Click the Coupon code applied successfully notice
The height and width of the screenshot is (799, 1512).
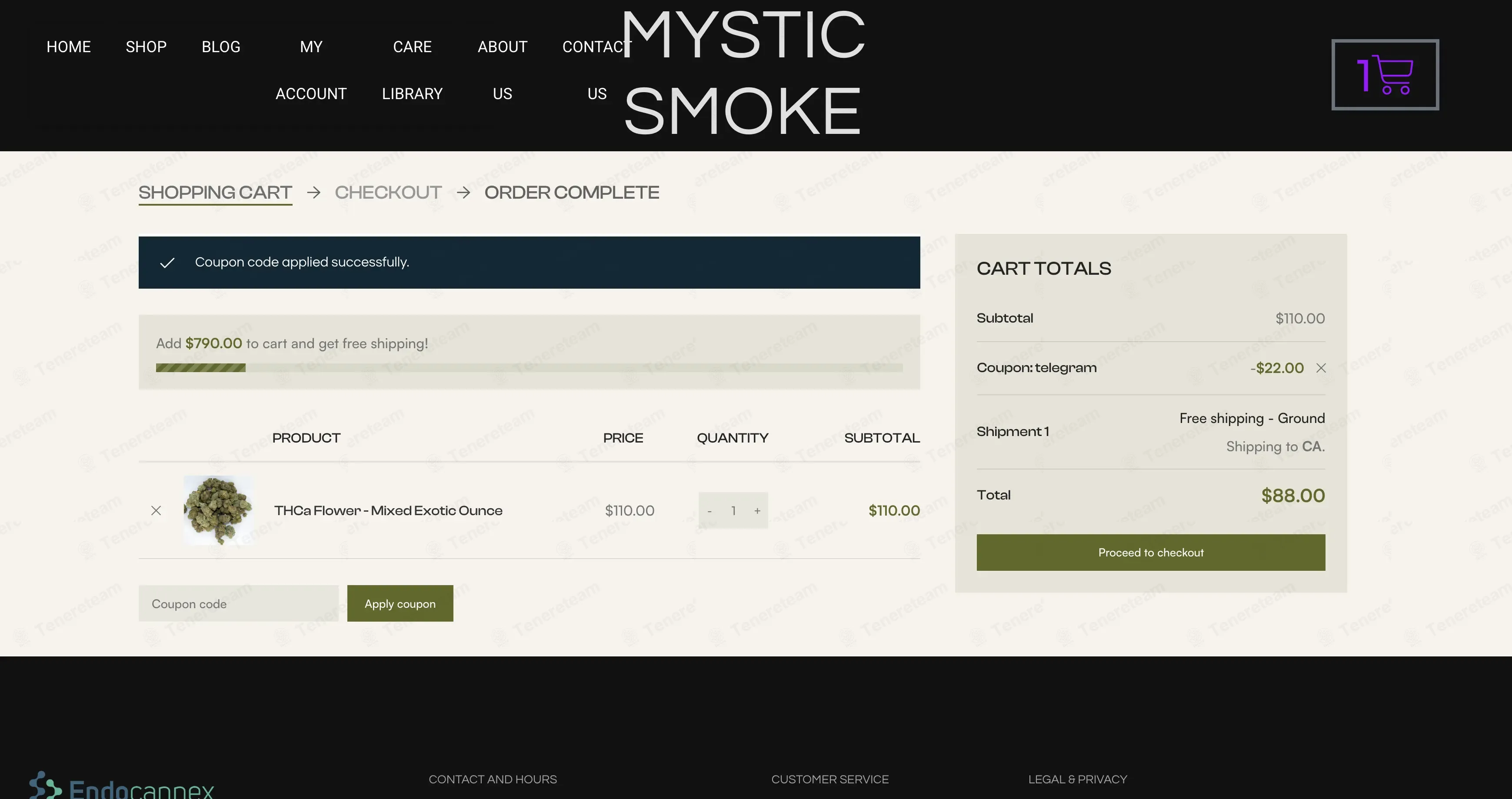pyautogui.click(x=529, y=263)
